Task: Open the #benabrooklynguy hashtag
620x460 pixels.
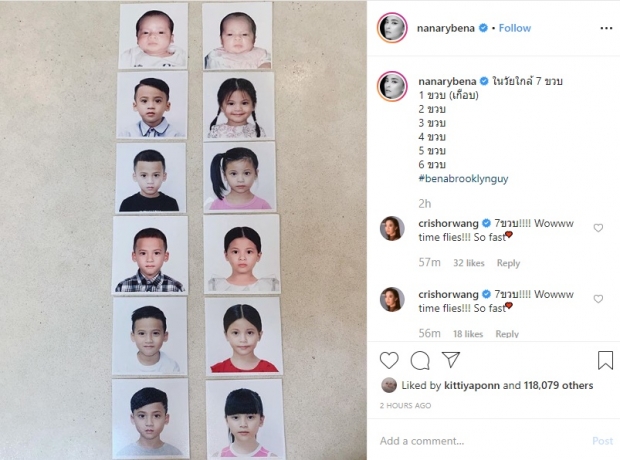Action: coord(463,179)
